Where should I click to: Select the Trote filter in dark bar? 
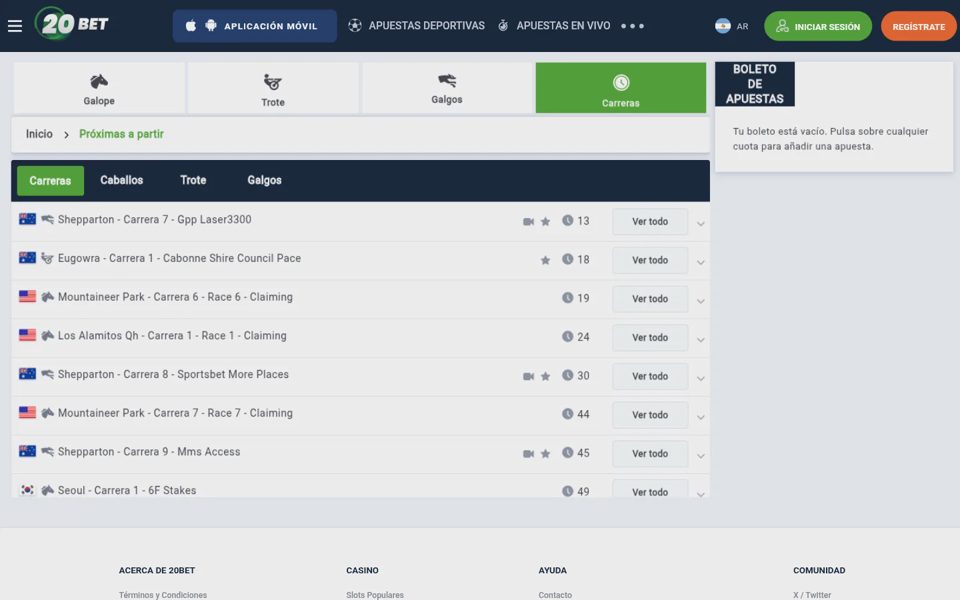coord(193,180)
